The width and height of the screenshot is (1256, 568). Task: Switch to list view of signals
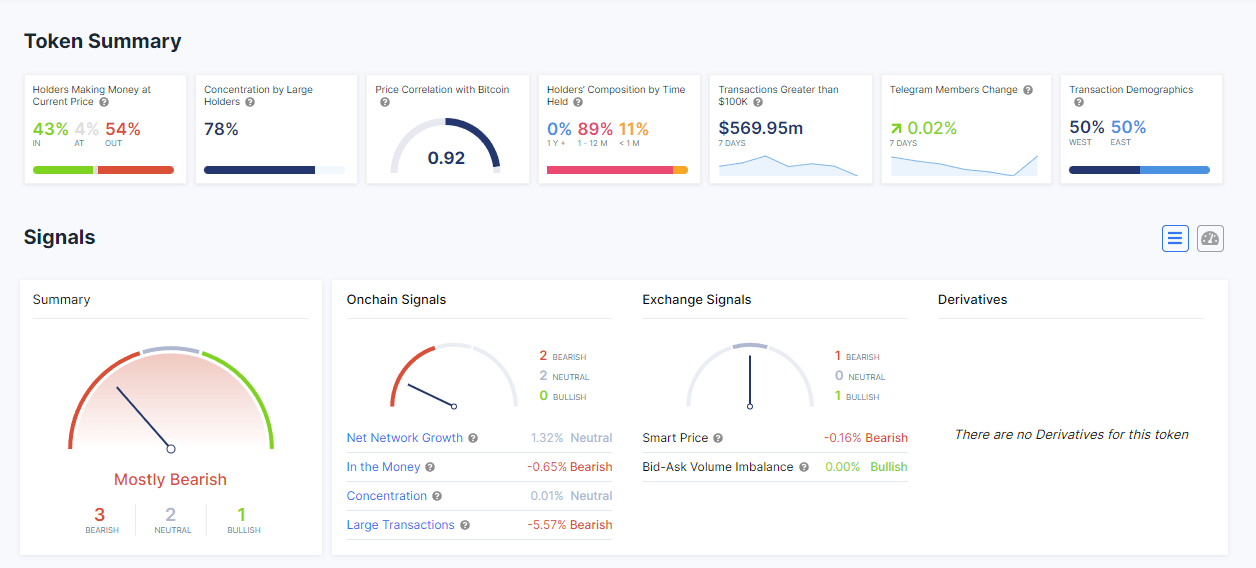1175,238
